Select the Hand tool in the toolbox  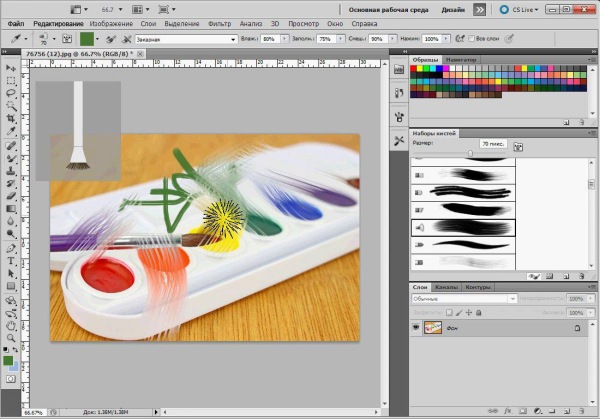[10, 324]
